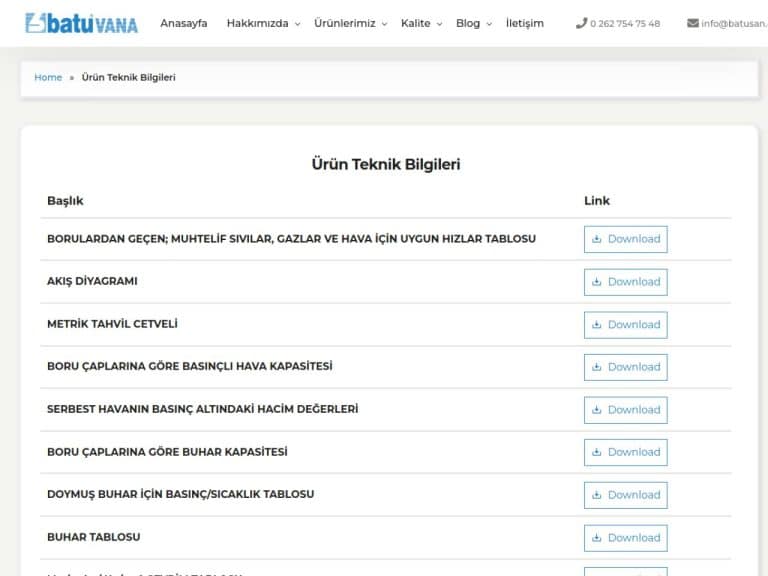This screenshot has height=576, width=768.
Task: Click the info@batusan email address
Action: [x=734, y=24]
